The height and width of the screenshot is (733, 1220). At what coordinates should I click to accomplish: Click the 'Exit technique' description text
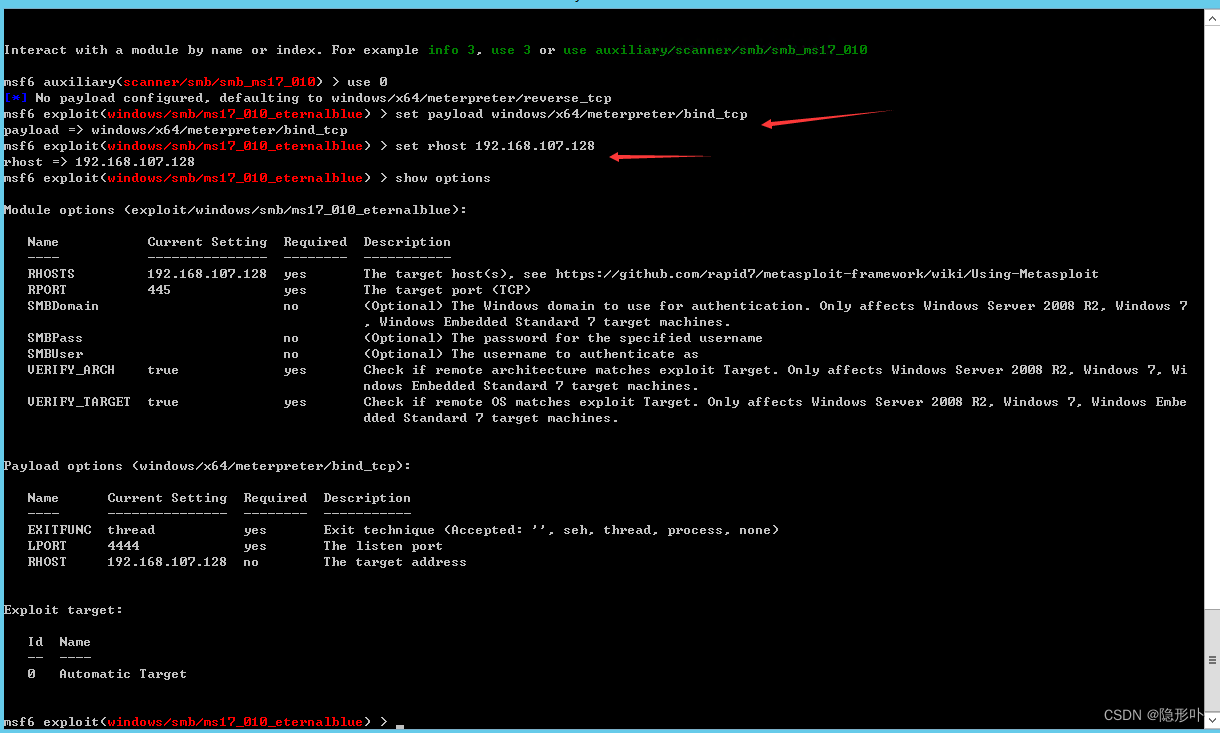click(551, 530)
